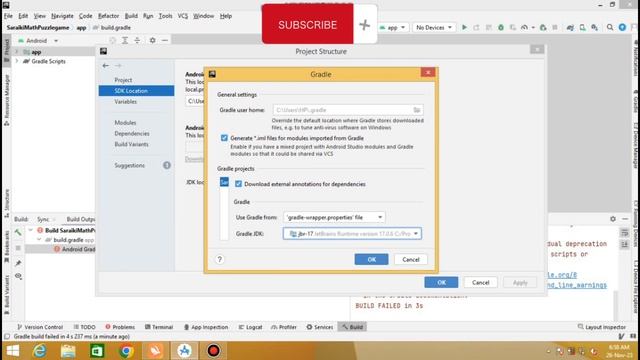This screenshot has width=640, height=360.
Task: Click the Collapse All icon in Project panel
Action: tap(137, 40)
